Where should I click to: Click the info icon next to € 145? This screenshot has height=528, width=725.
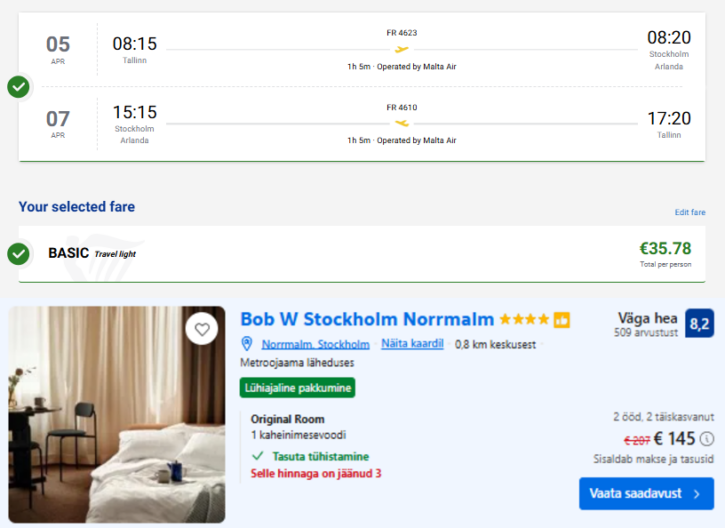[707, 438]
